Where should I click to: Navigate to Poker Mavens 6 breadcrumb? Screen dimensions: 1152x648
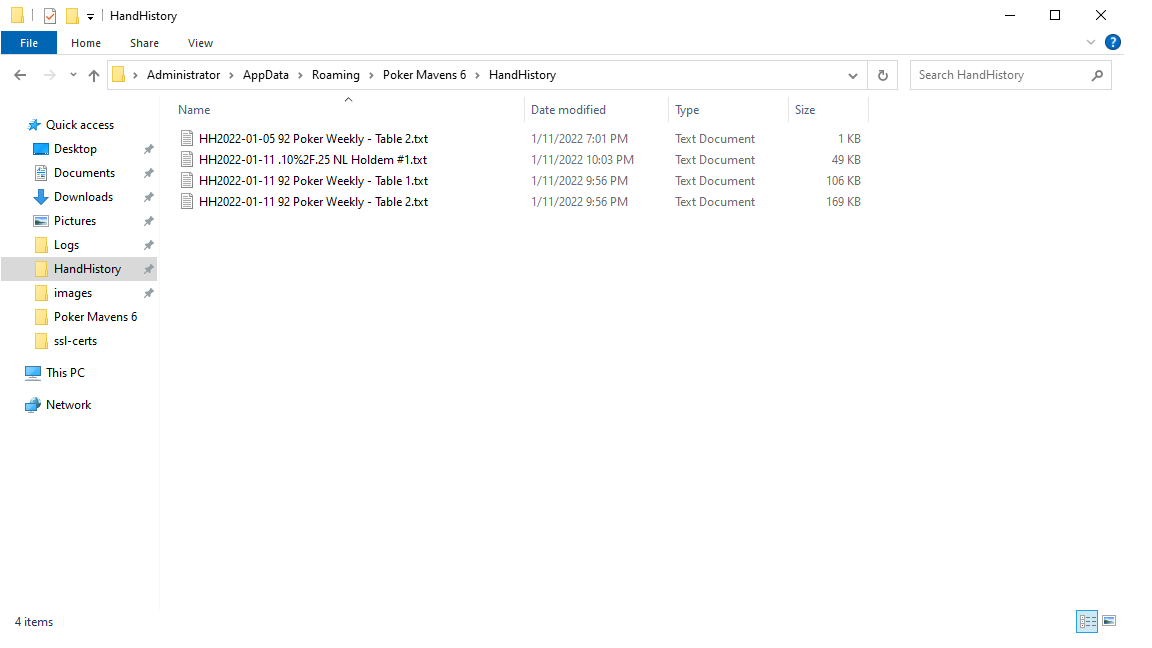[424, 75]
